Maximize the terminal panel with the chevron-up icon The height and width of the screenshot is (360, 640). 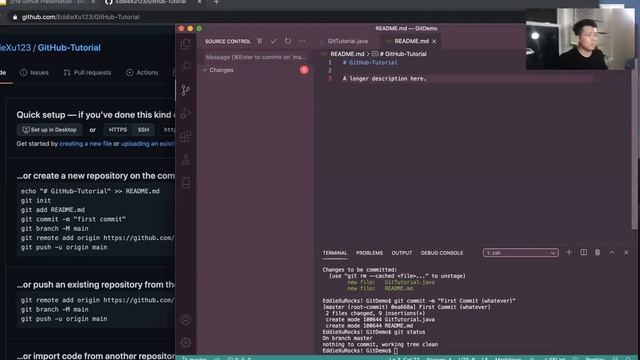click(x=612, y=253)
